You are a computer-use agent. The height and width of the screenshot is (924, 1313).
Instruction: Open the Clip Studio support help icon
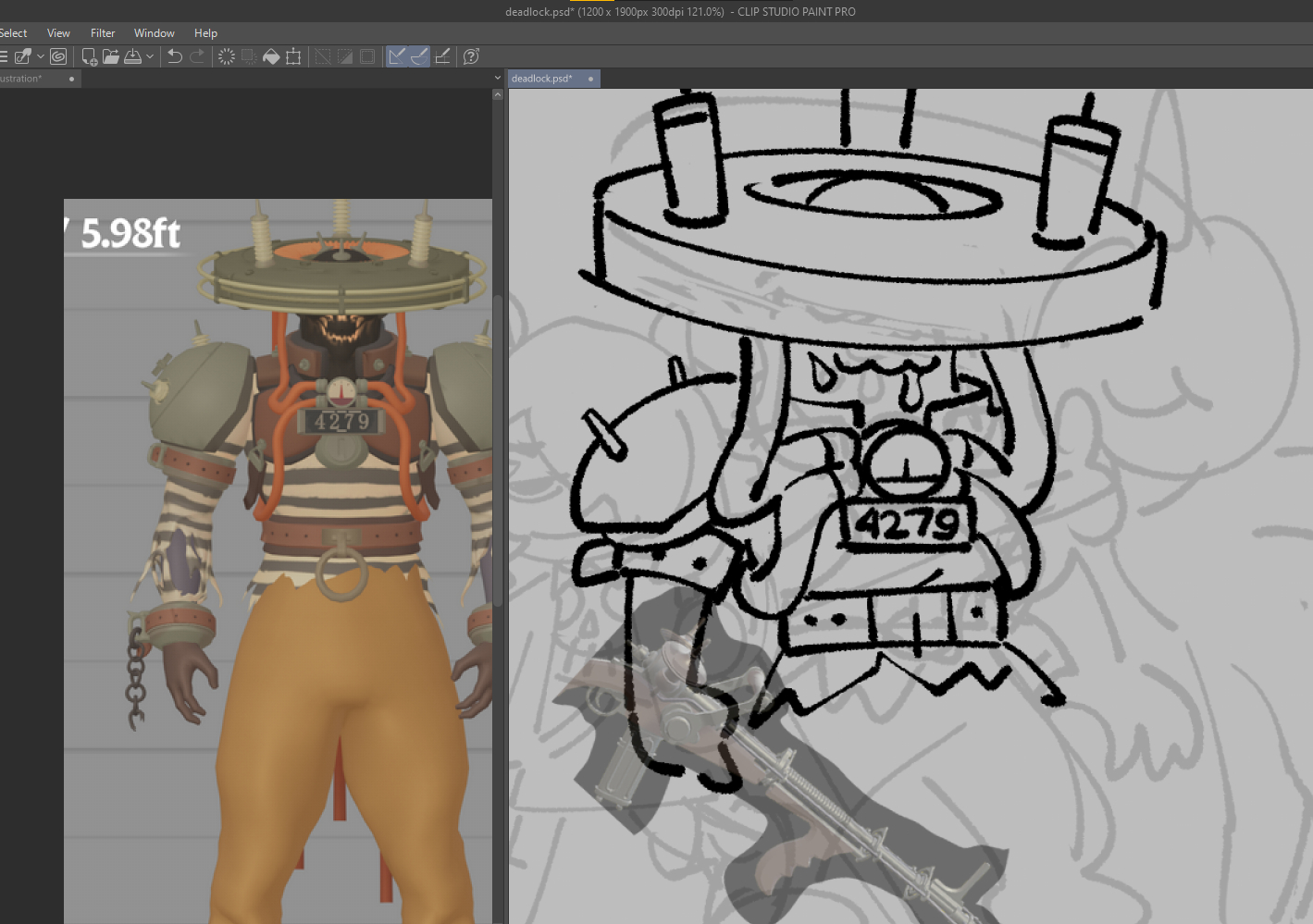(471, 56)
